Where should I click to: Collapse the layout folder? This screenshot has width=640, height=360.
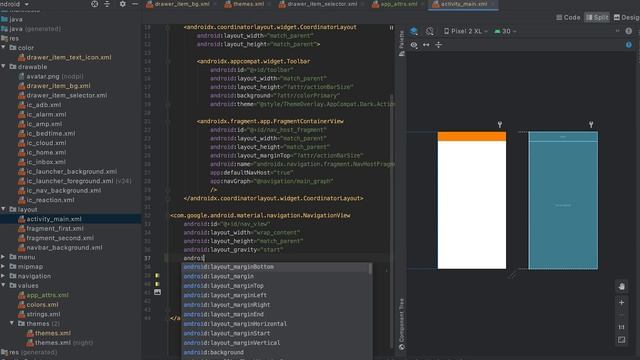click(4, 209)
